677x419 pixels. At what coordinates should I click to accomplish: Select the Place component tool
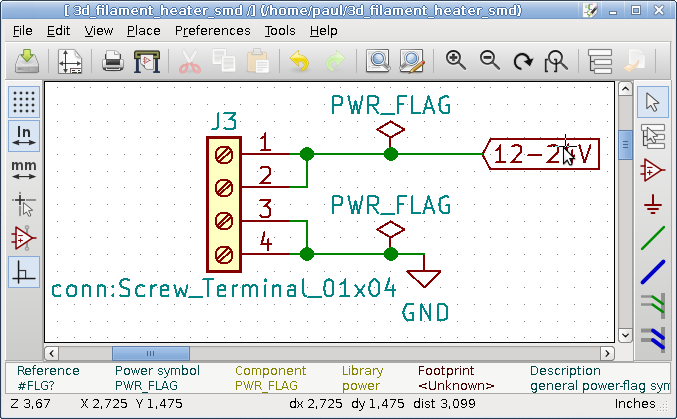click(x=652, y=170)
